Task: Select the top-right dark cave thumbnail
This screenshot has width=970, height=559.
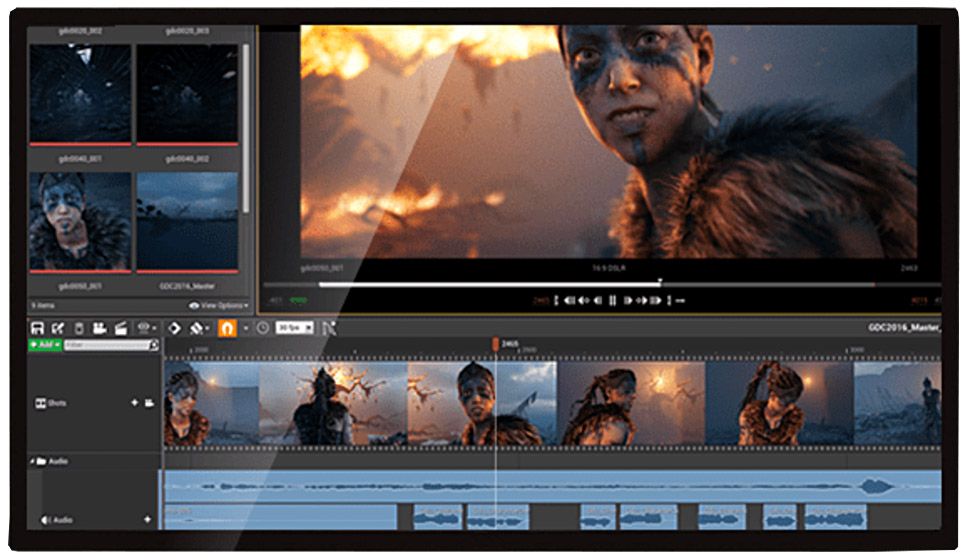Action: pos(187,93)
